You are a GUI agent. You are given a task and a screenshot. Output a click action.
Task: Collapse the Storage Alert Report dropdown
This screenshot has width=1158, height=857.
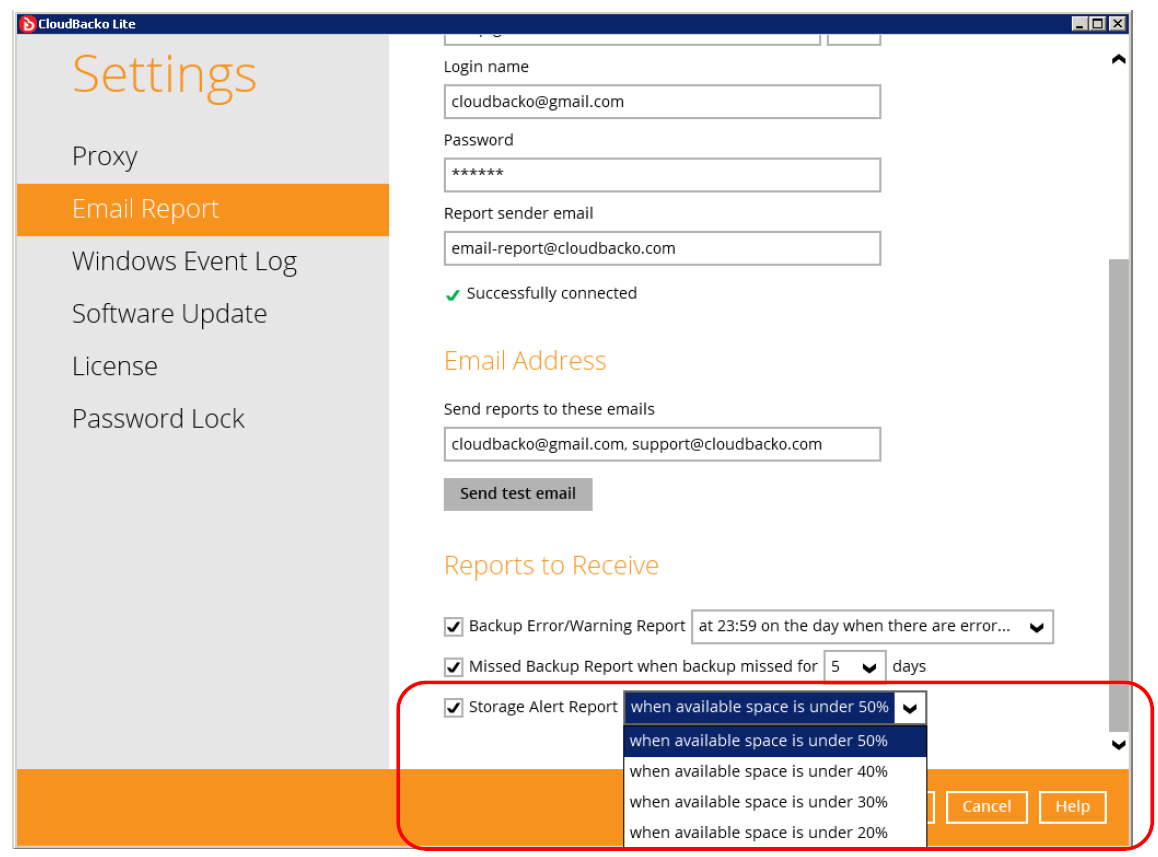point(910,708)
